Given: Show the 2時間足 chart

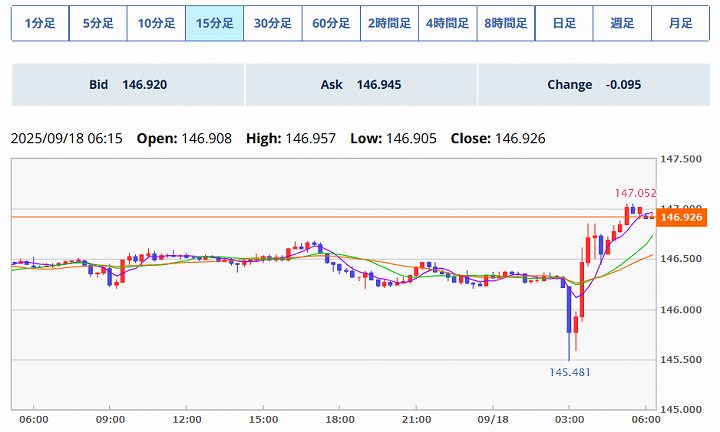Looking at the screenshot, I should 389,23.
